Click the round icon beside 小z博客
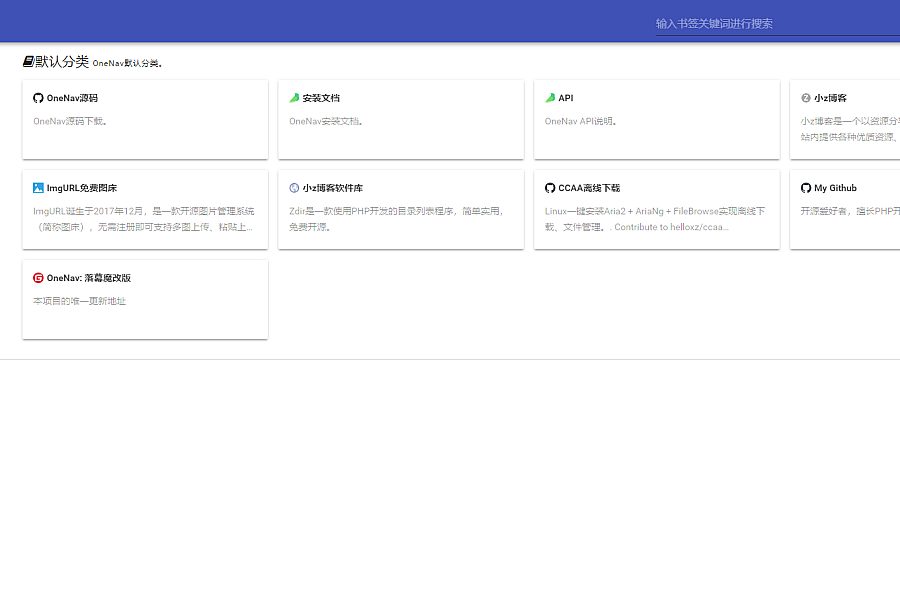This screenshot has width=900, height=600. pos(806,98)
